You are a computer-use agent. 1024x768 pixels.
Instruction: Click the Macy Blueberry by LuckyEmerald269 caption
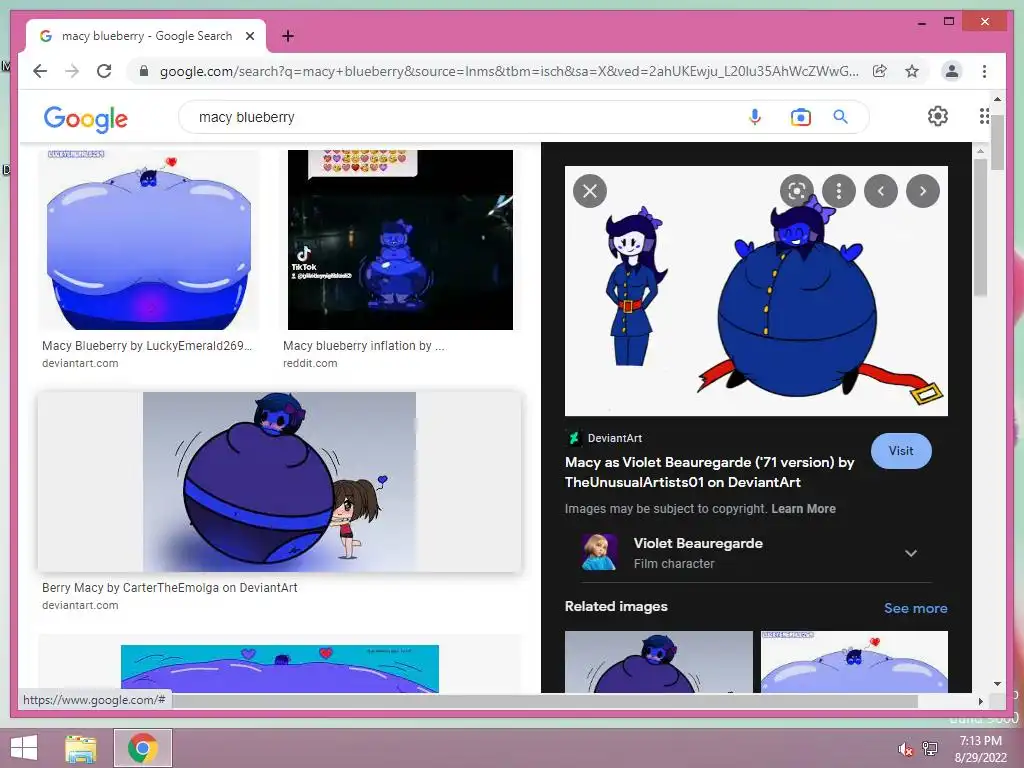(146, 345)
